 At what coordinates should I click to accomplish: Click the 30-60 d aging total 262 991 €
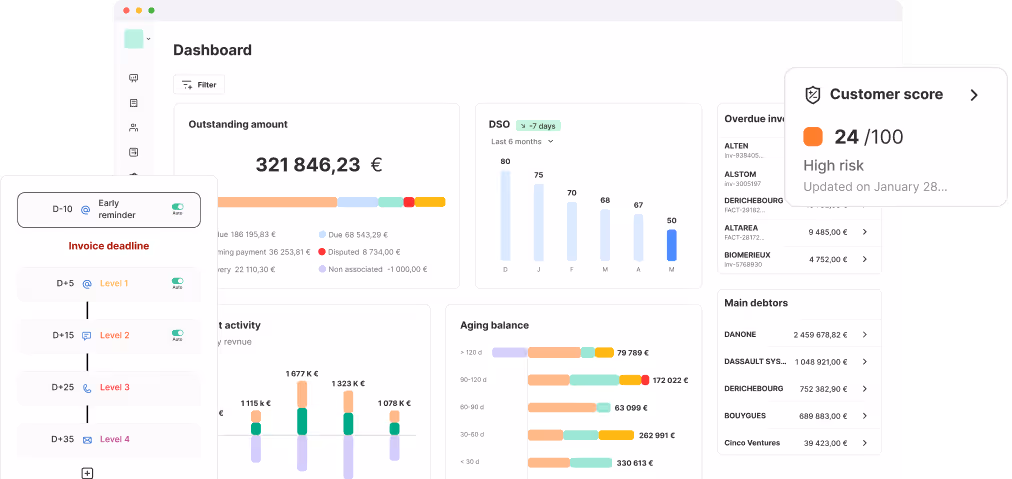(657, 435)
